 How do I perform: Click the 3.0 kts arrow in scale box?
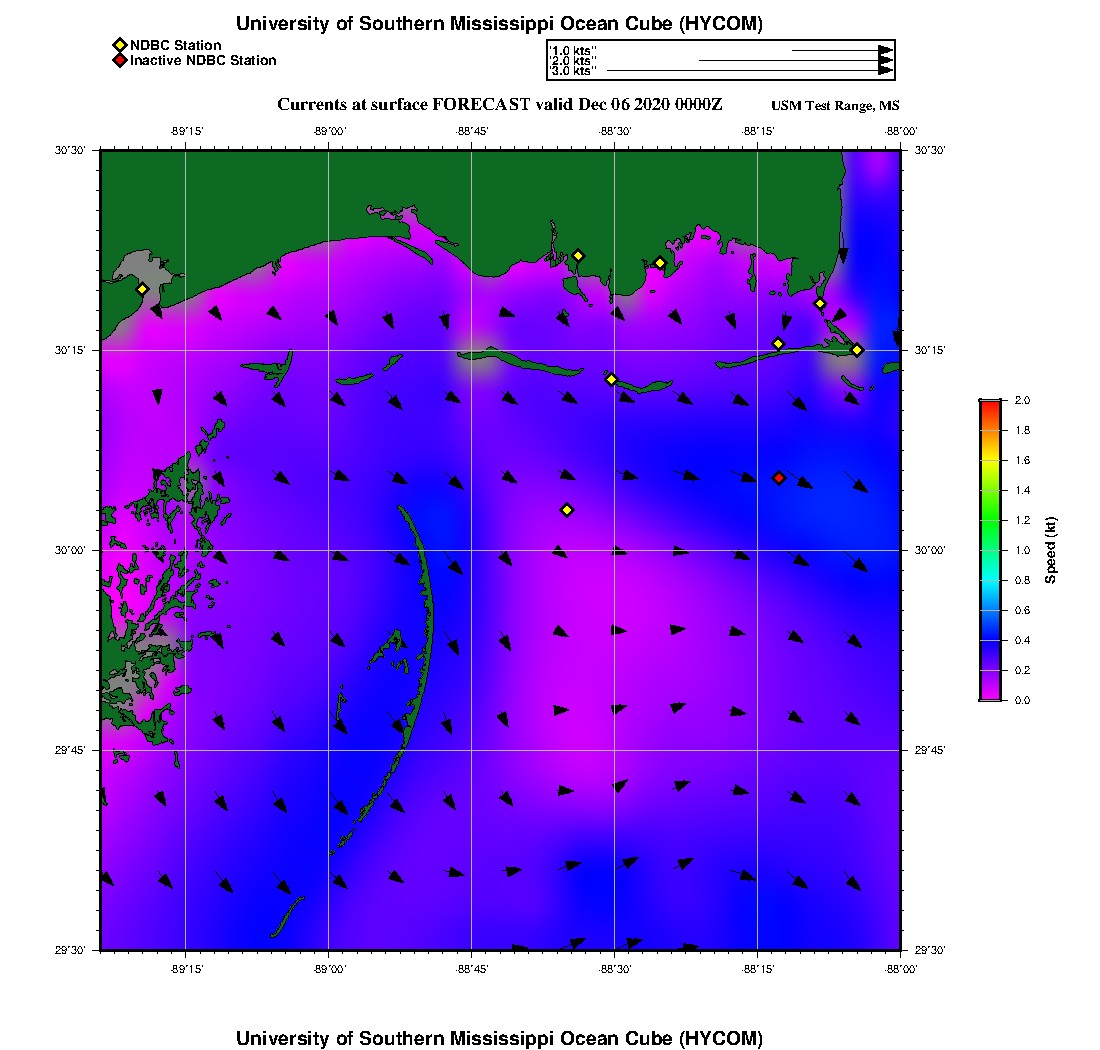[750, 71]
